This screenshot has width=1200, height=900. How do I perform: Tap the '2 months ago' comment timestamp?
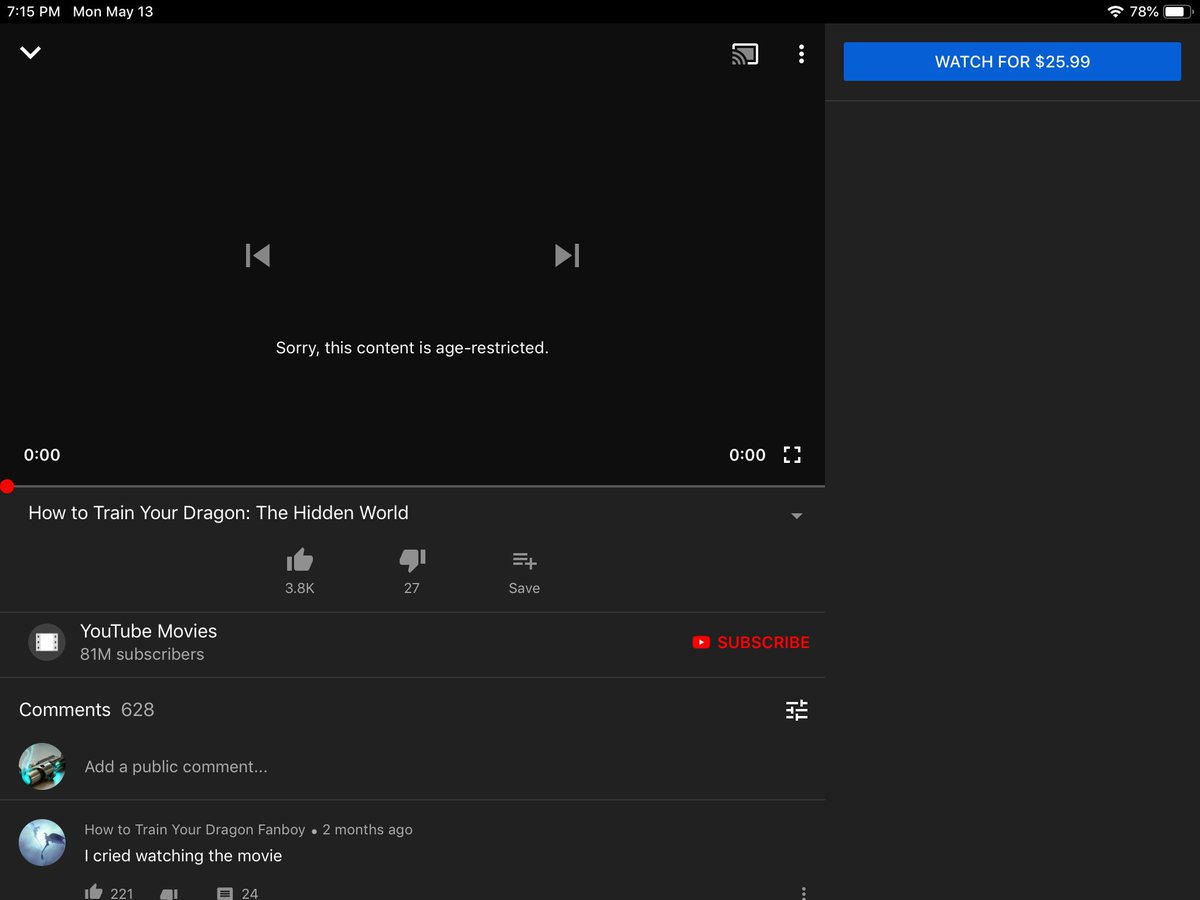point(367,829)
